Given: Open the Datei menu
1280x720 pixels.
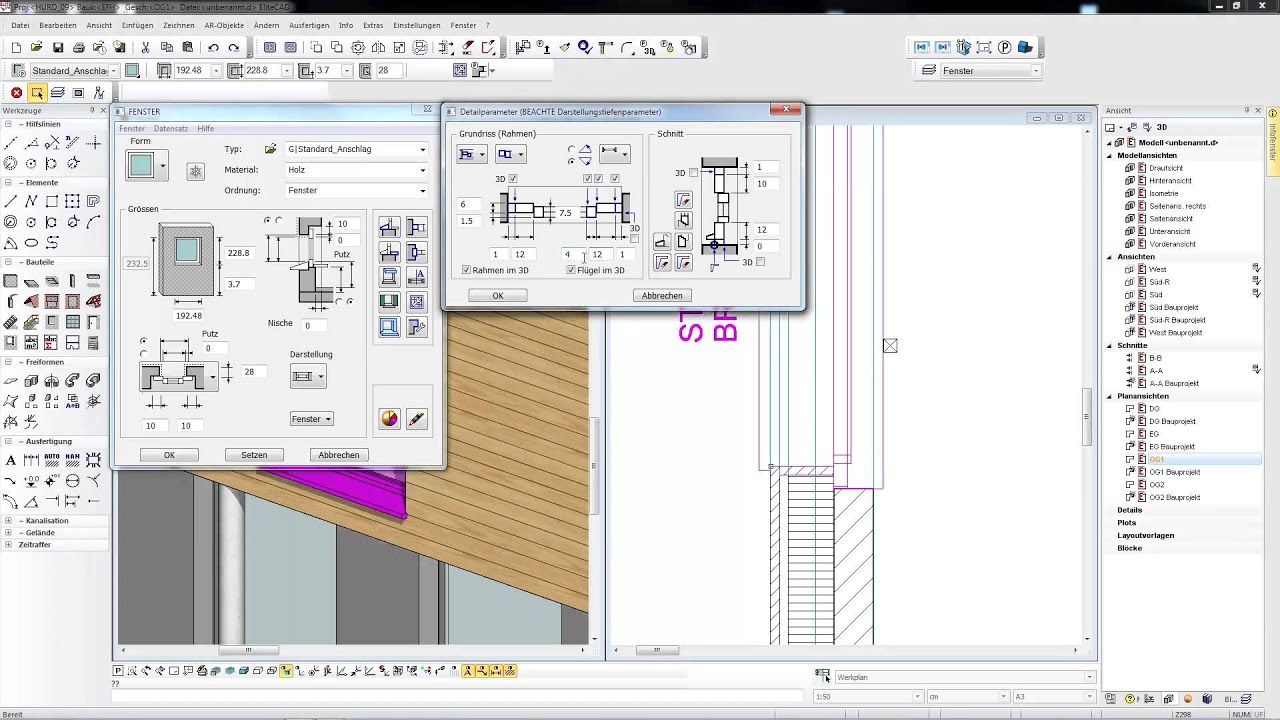Looking at the screenshot, I should [20, 25].
